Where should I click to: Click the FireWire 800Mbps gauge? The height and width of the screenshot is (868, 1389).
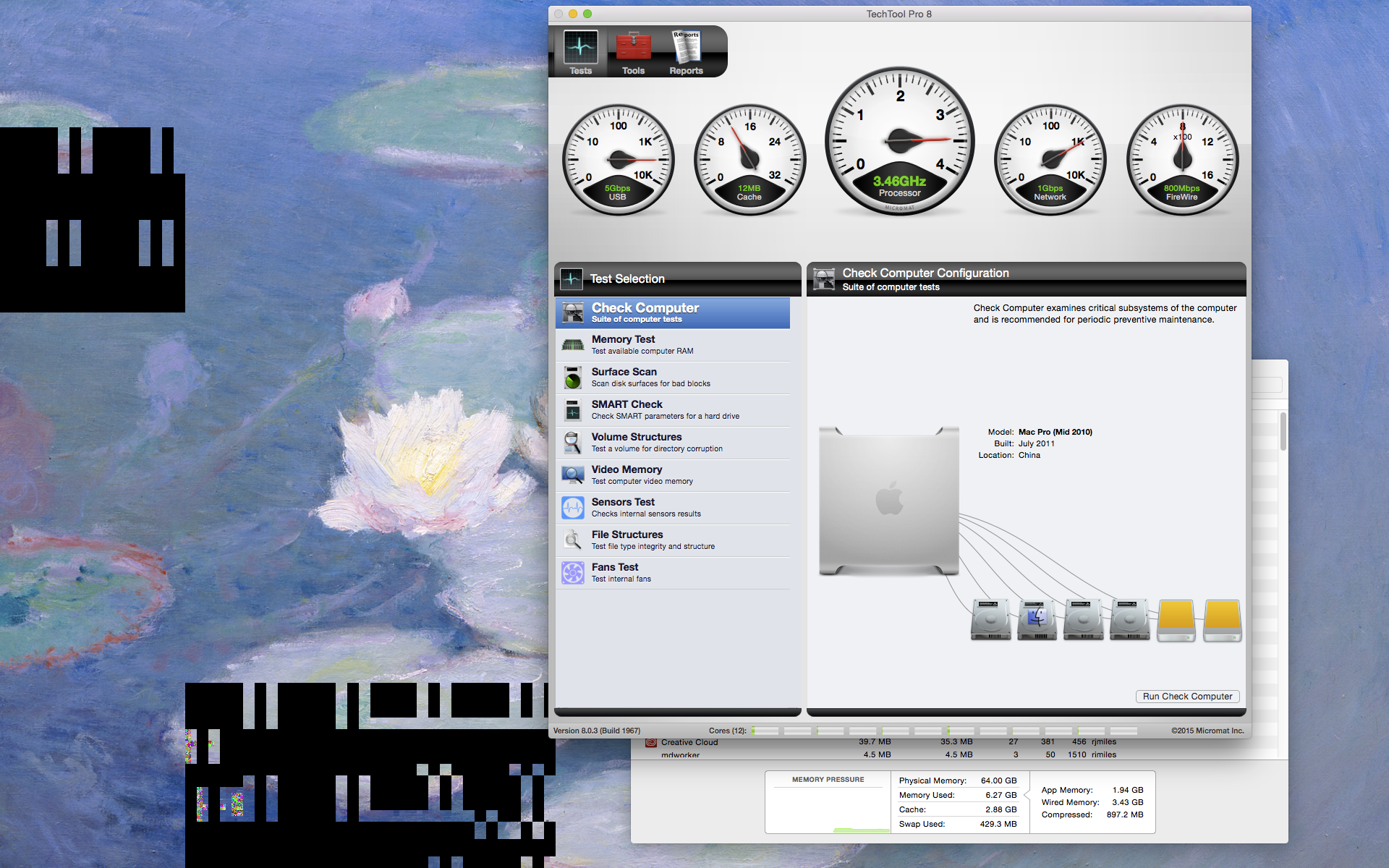pyautogui.click(x=1182, y=160)
